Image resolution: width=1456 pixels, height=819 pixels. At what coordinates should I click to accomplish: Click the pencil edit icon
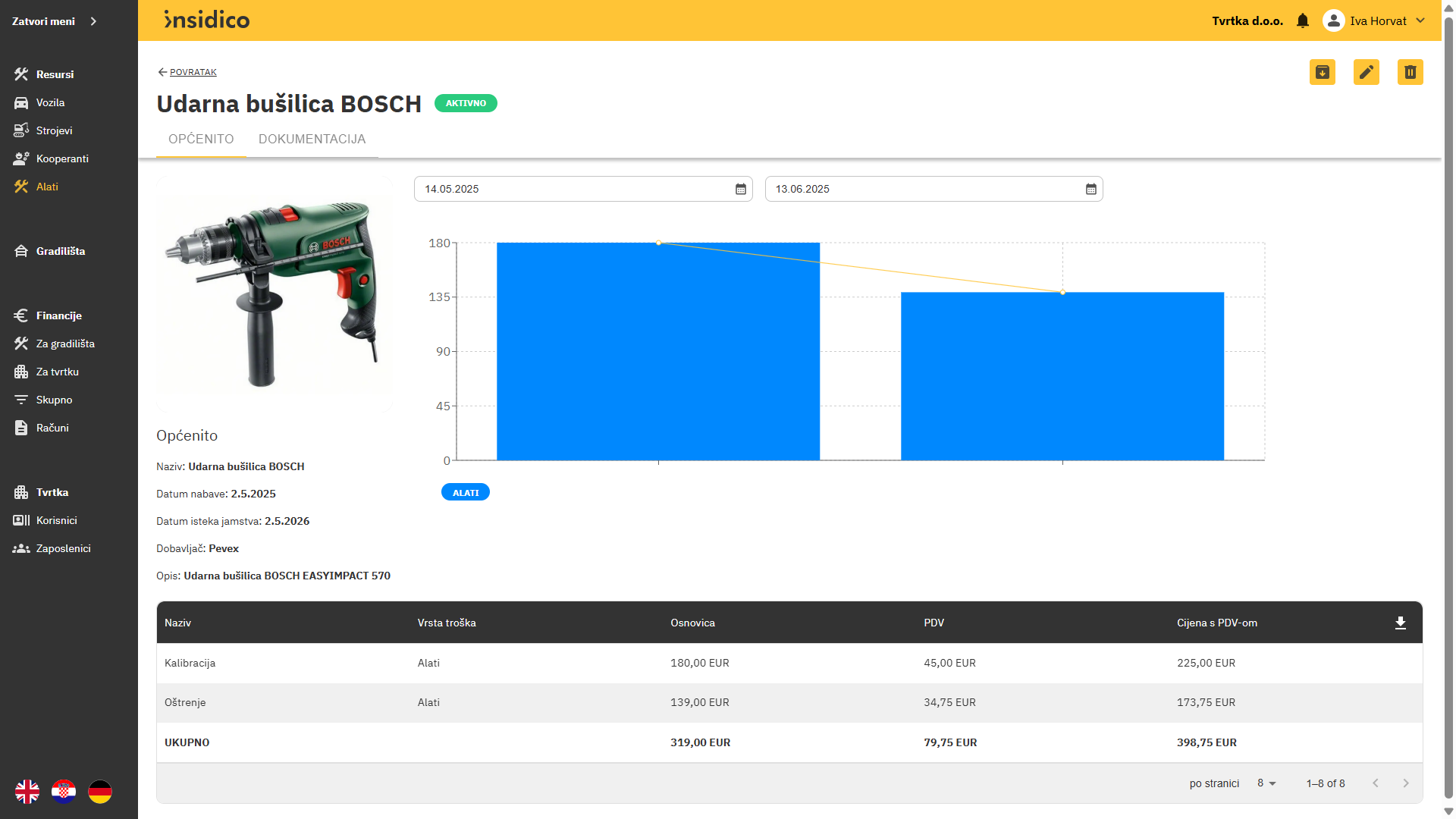[x=1366, y=72]
